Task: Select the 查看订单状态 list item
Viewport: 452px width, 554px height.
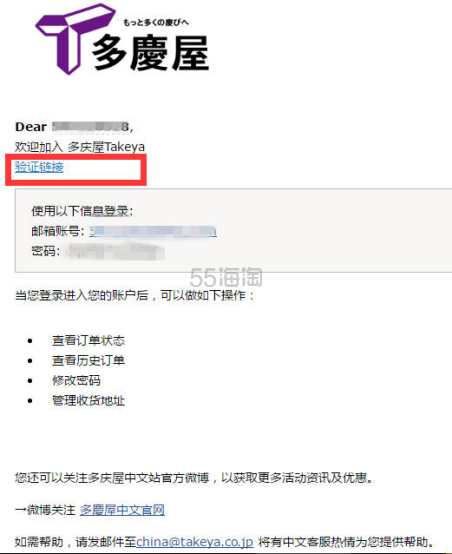Action: [88, 340]
